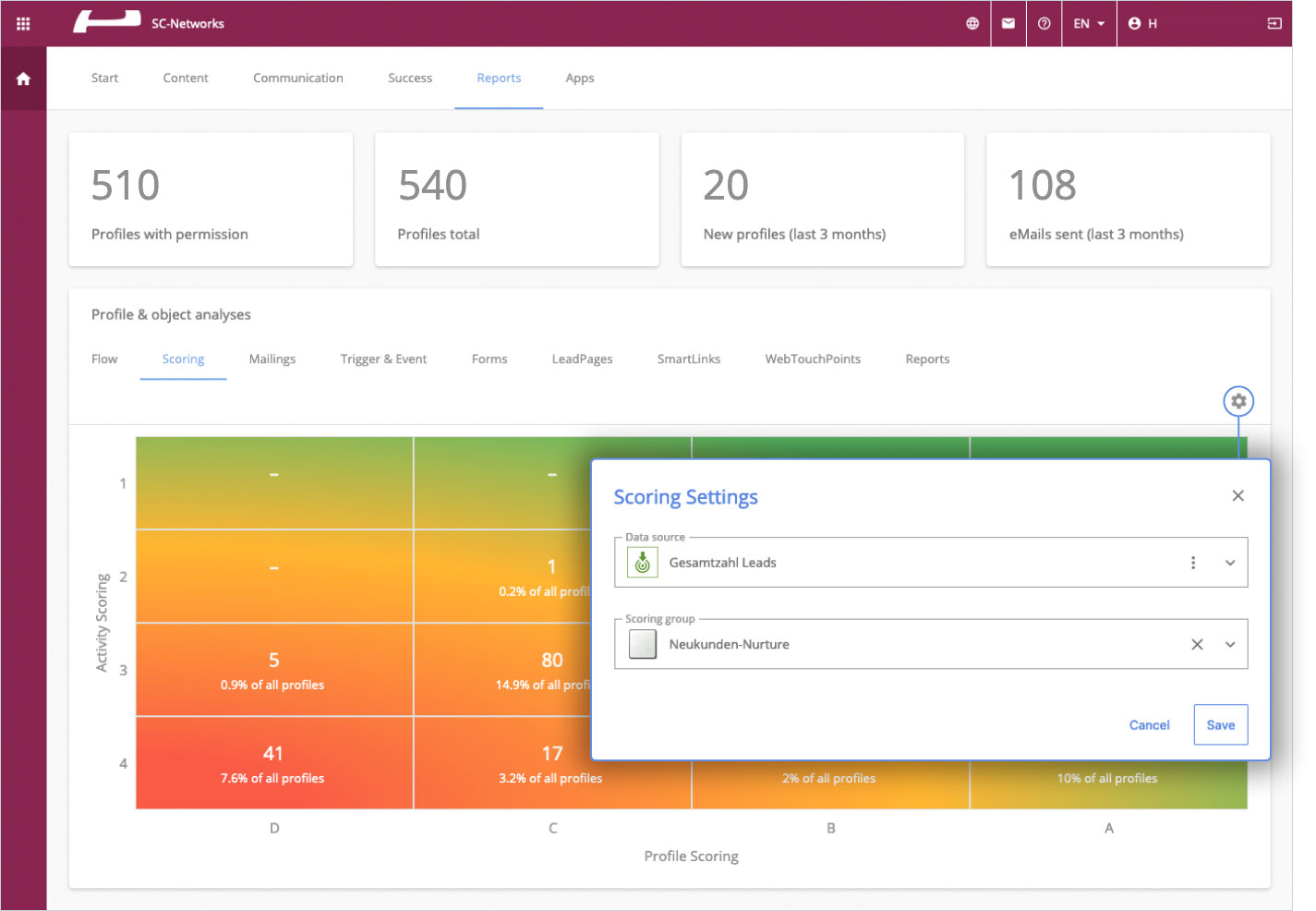The height and width of the screenshot is (911, 1316).
Task: Open the app grid launcher icon
Action: [x=23, y=24]
